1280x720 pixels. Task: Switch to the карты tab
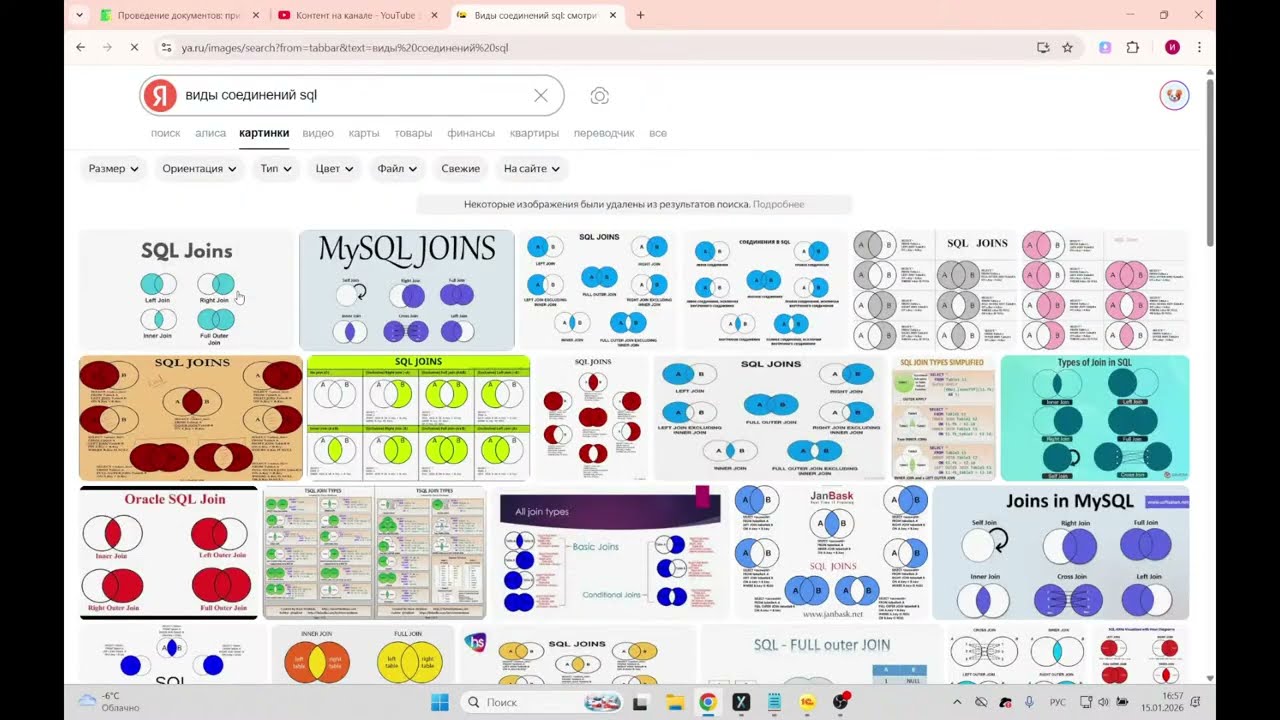point(364,133)
